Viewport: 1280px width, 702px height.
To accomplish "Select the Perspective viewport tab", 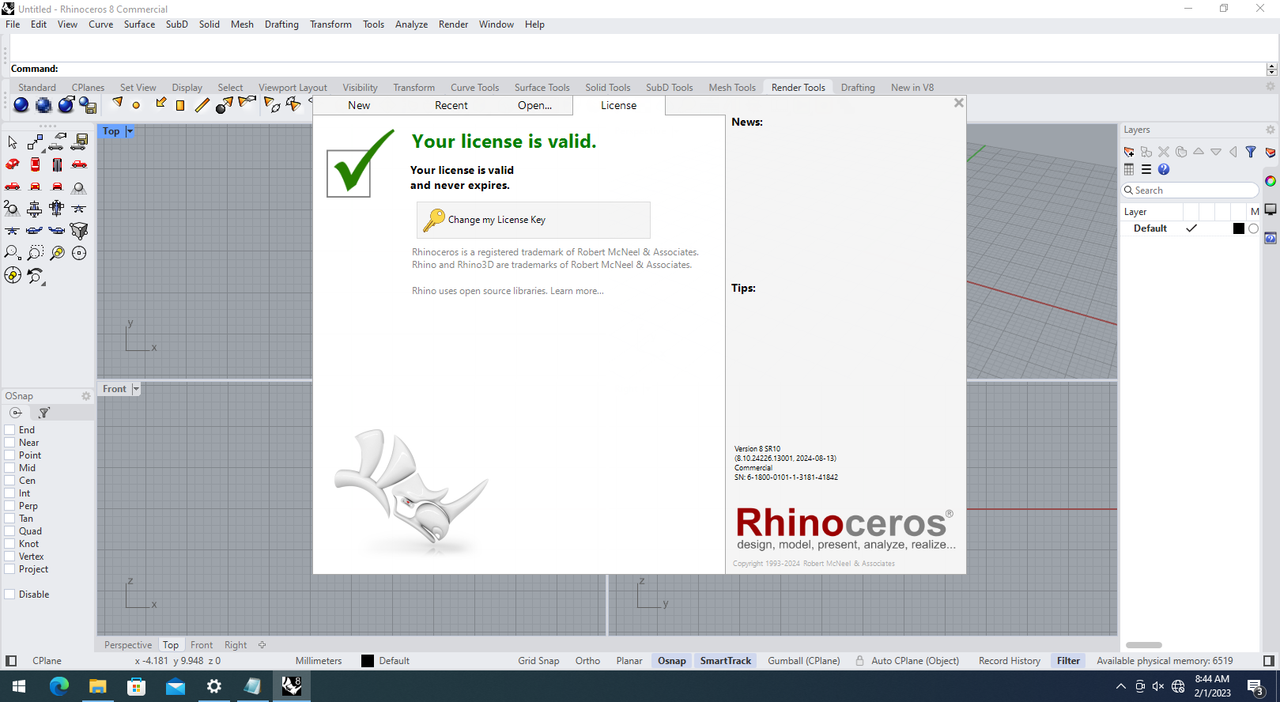I will coord(128,645).
